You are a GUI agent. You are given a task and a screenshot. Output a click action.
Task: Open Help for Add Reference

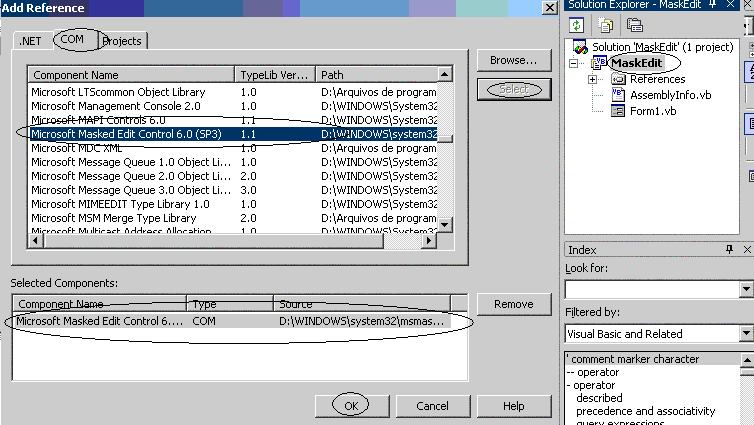[x=514, y=406]
